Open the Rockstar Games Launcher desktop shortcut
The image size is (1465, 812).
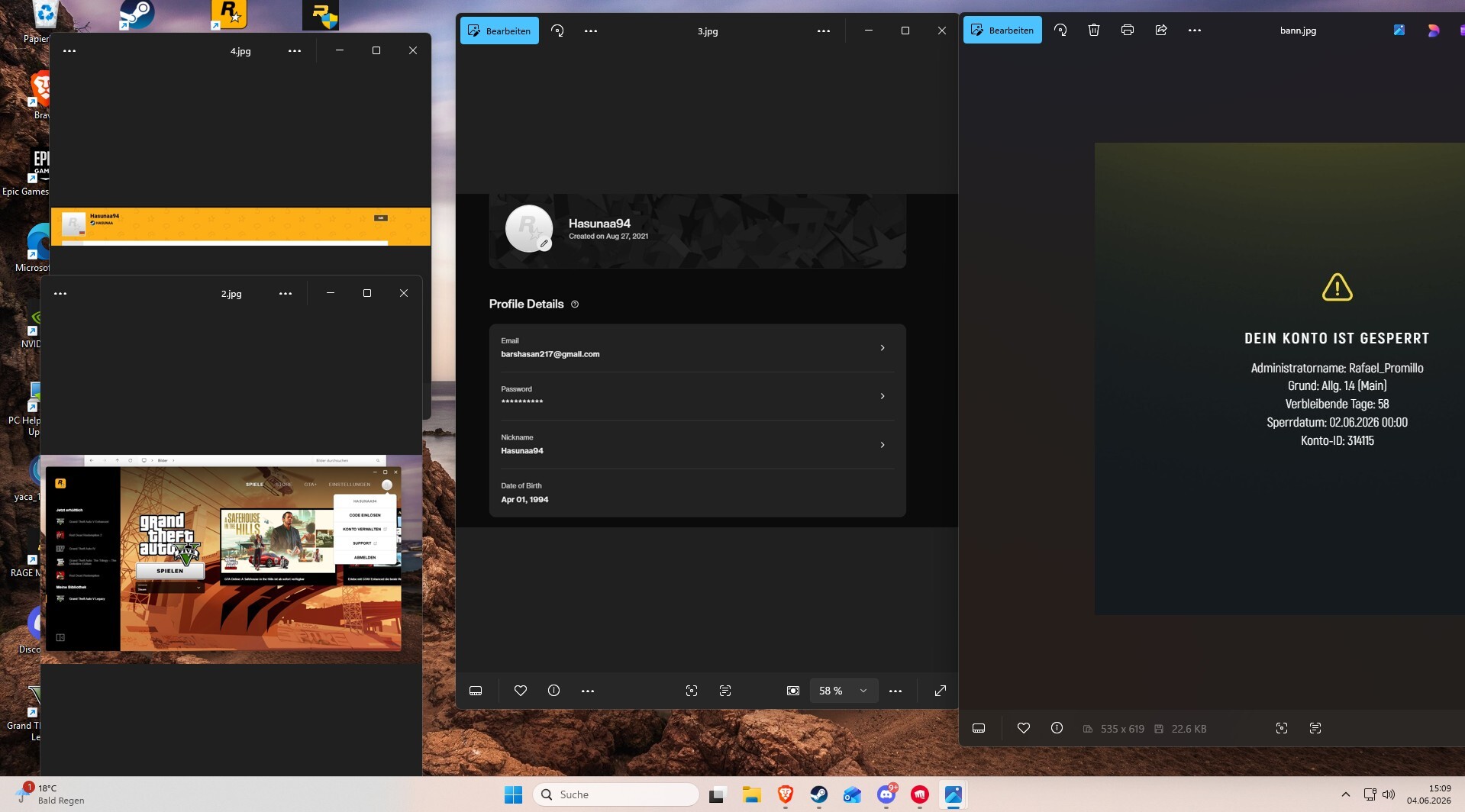pos(228,14)
